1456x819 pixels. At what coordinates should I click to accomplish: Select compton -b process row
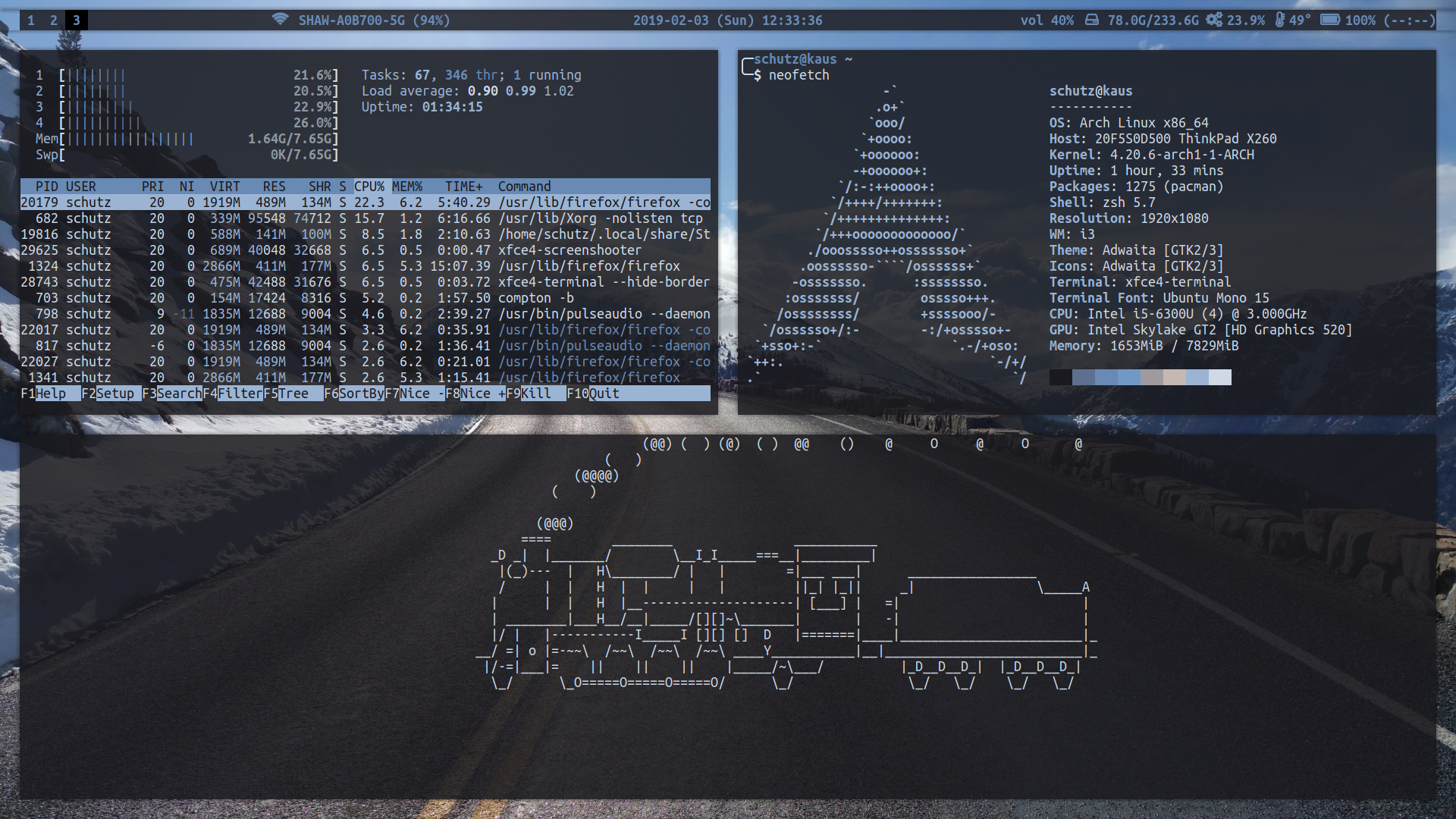coord(366,298)
